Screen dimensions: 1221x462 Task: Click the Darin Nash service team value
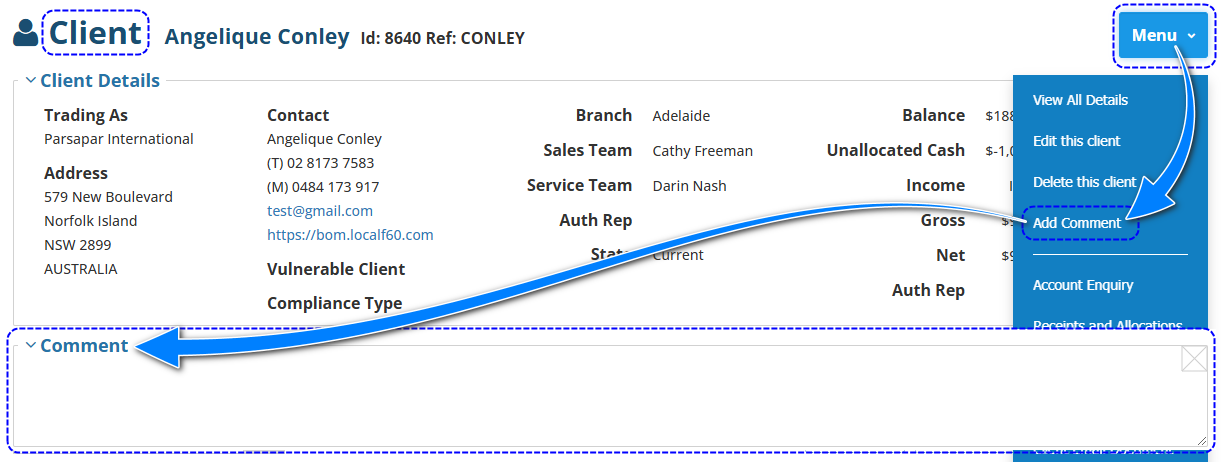[x=689, y=186]
